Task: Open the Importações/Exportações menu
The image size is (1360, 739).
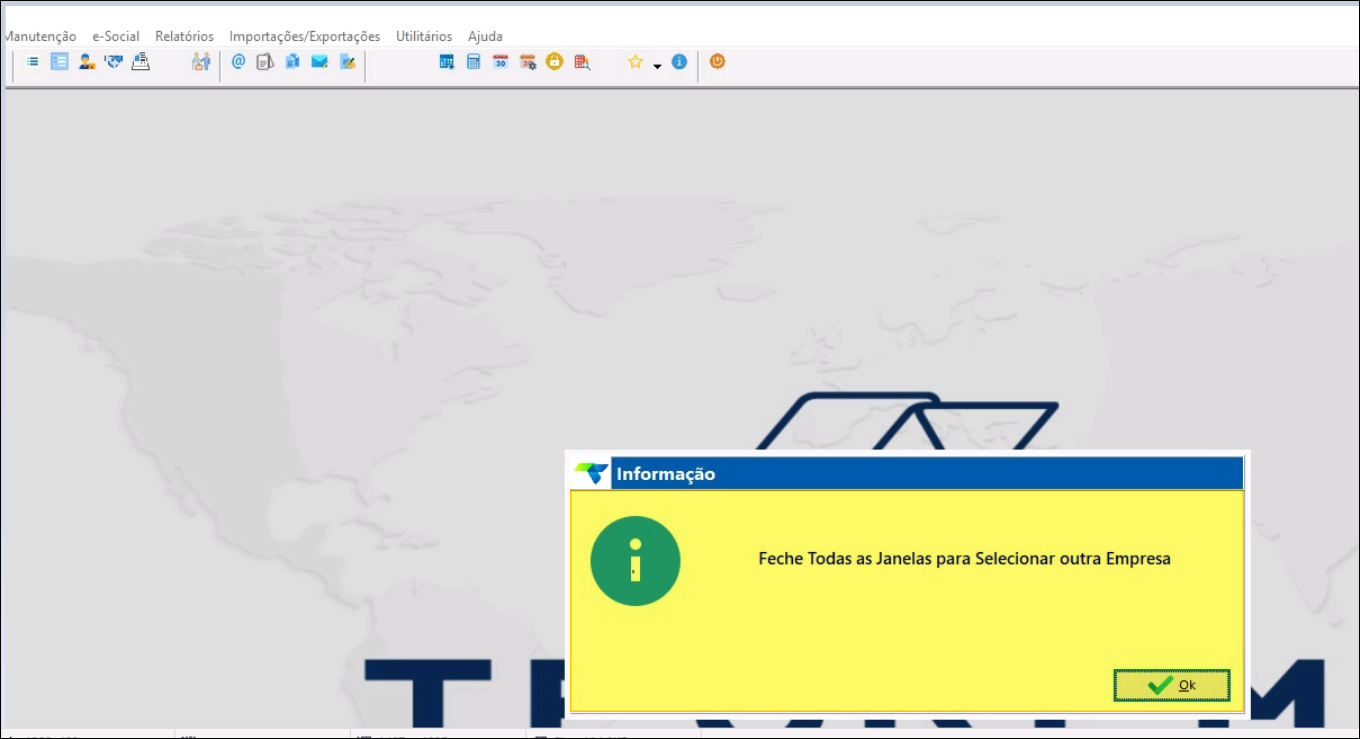Action: pos(304,36)
